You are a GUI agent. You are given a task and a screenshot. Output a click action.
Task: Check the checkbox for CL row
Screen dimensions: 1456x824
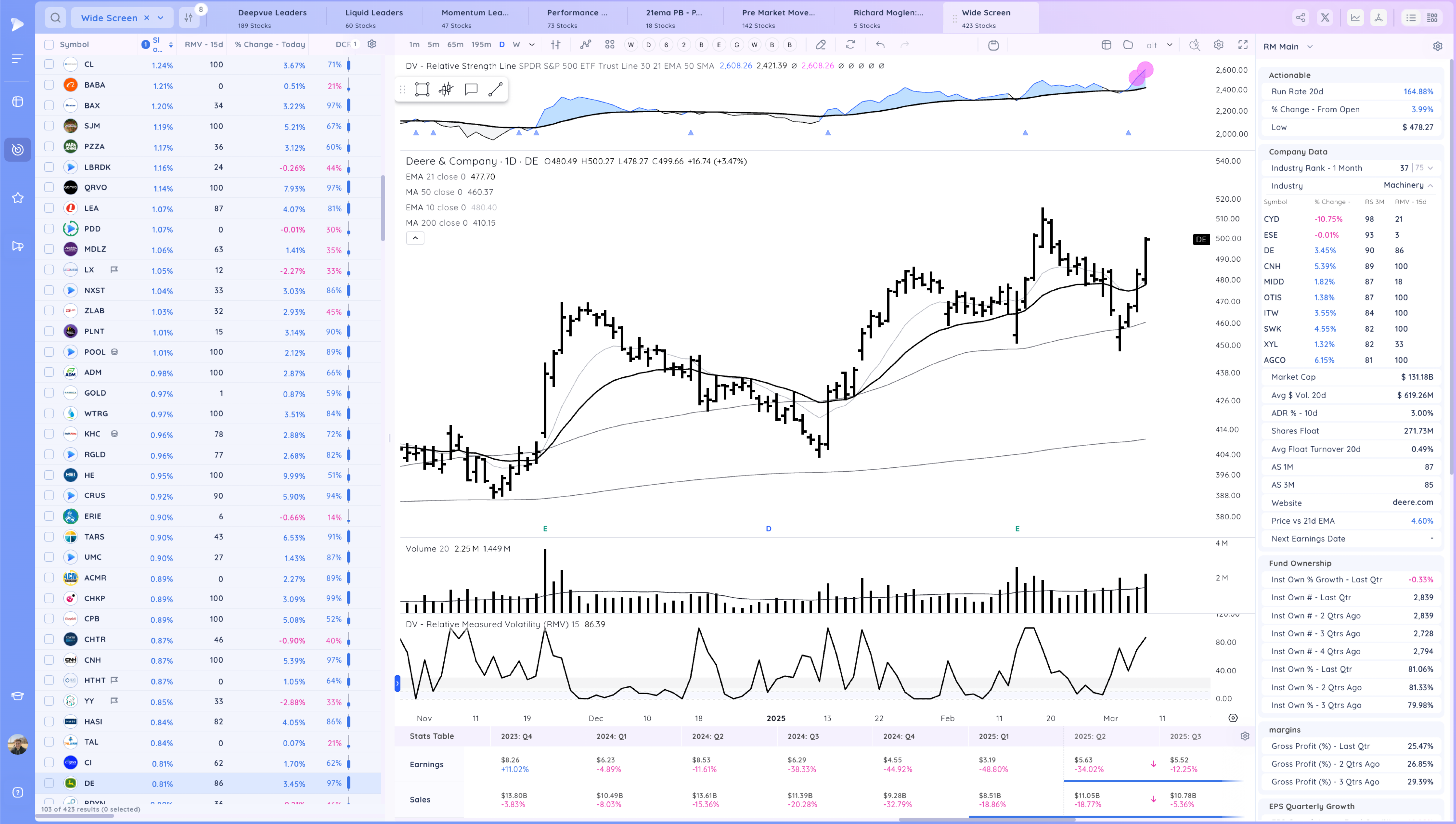[x=49, y=64]
